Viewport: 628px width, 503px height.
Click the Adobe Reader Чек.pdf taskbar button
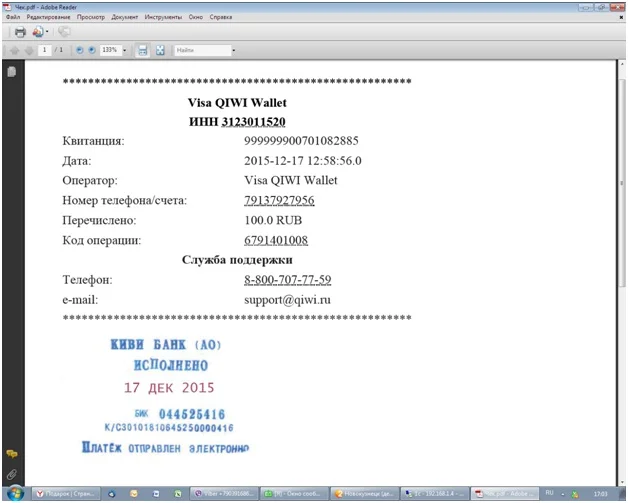[x=505, y=494]
